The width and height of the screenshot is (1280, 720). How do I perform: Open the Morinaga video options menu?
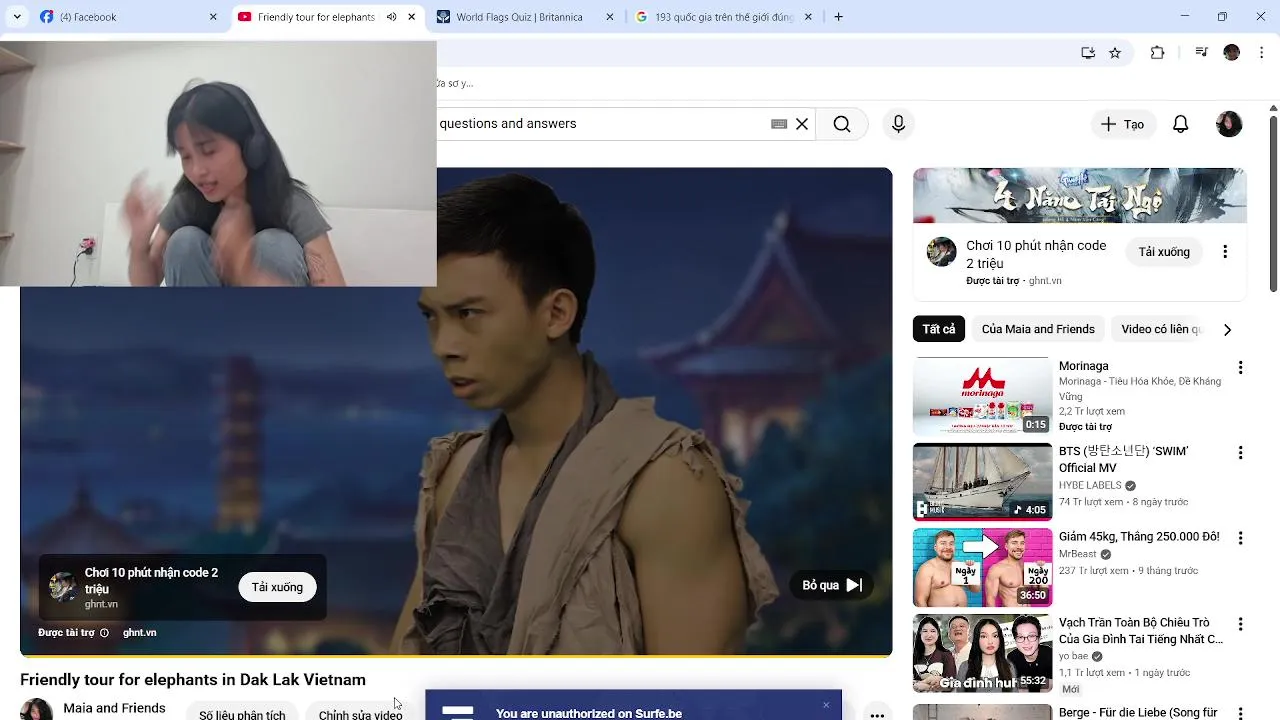click(1240, 368)
